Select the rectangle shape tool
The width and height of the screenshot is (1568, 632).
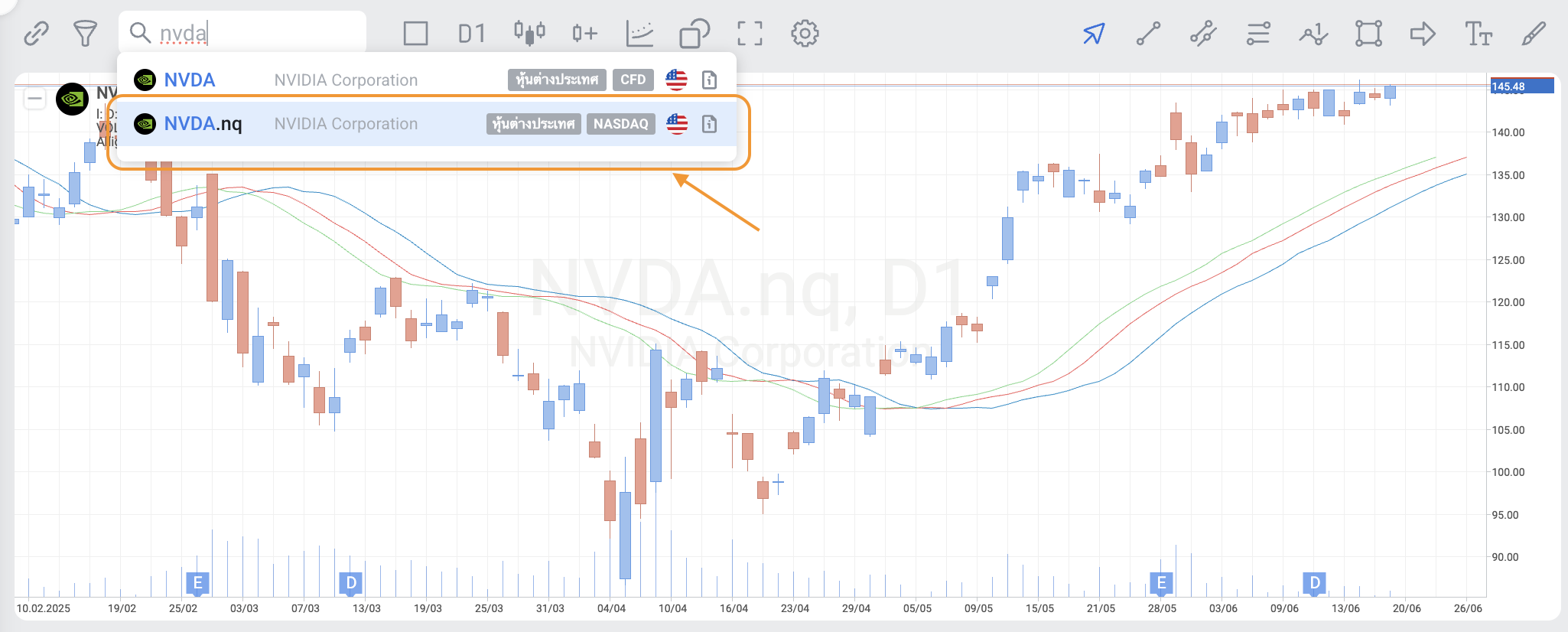click(x=1368, y=34)
